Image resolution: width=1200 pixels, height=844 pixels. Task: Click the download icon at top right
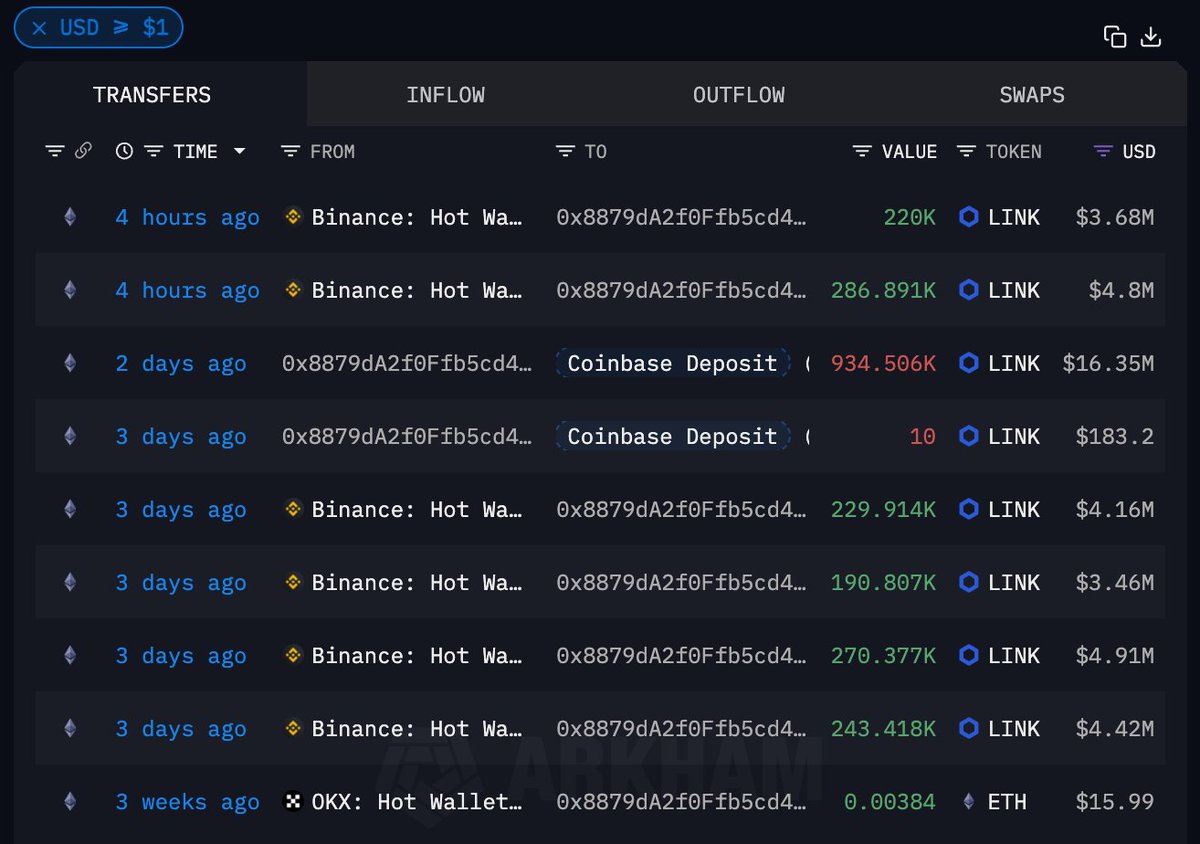pyautogui.click(x=1151, y=37)
